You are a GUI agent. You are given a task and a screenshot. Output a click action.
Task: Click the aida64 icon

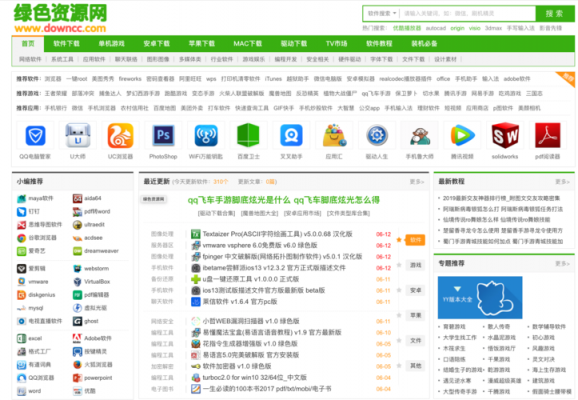point(77,199)
